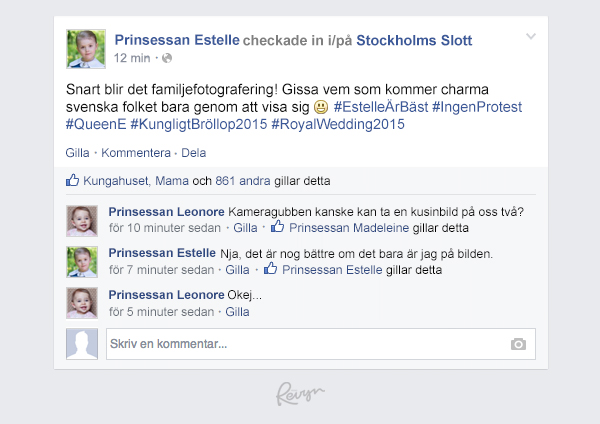The height and width of the screenshot is (424, 600).
Task: Open the #EstelleÄrBäst hashtag
Action: [x=381, y=107]
